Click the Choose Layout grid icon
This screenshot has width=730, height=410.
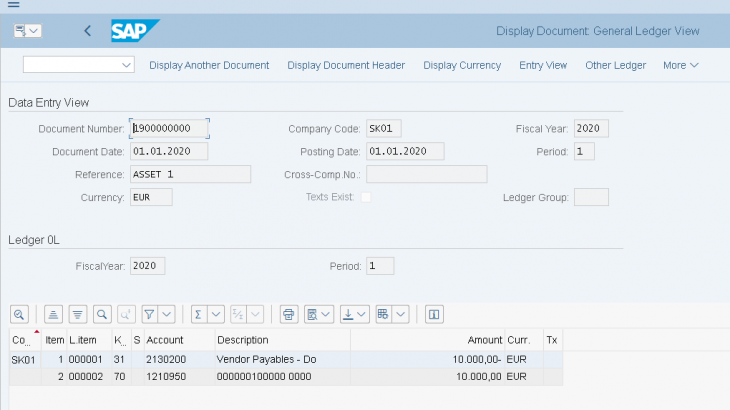[x=383, y=315]
